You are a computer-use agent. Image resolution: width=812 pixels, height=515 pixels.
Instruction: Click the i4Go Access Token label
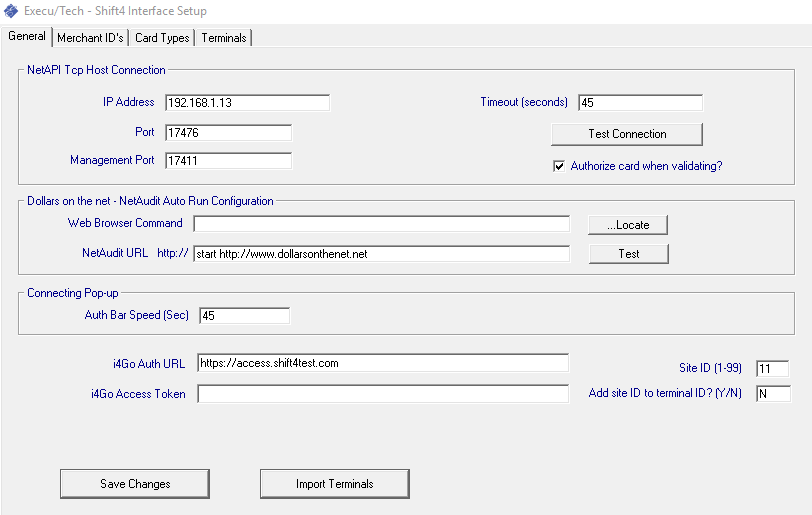pos(138,394)
